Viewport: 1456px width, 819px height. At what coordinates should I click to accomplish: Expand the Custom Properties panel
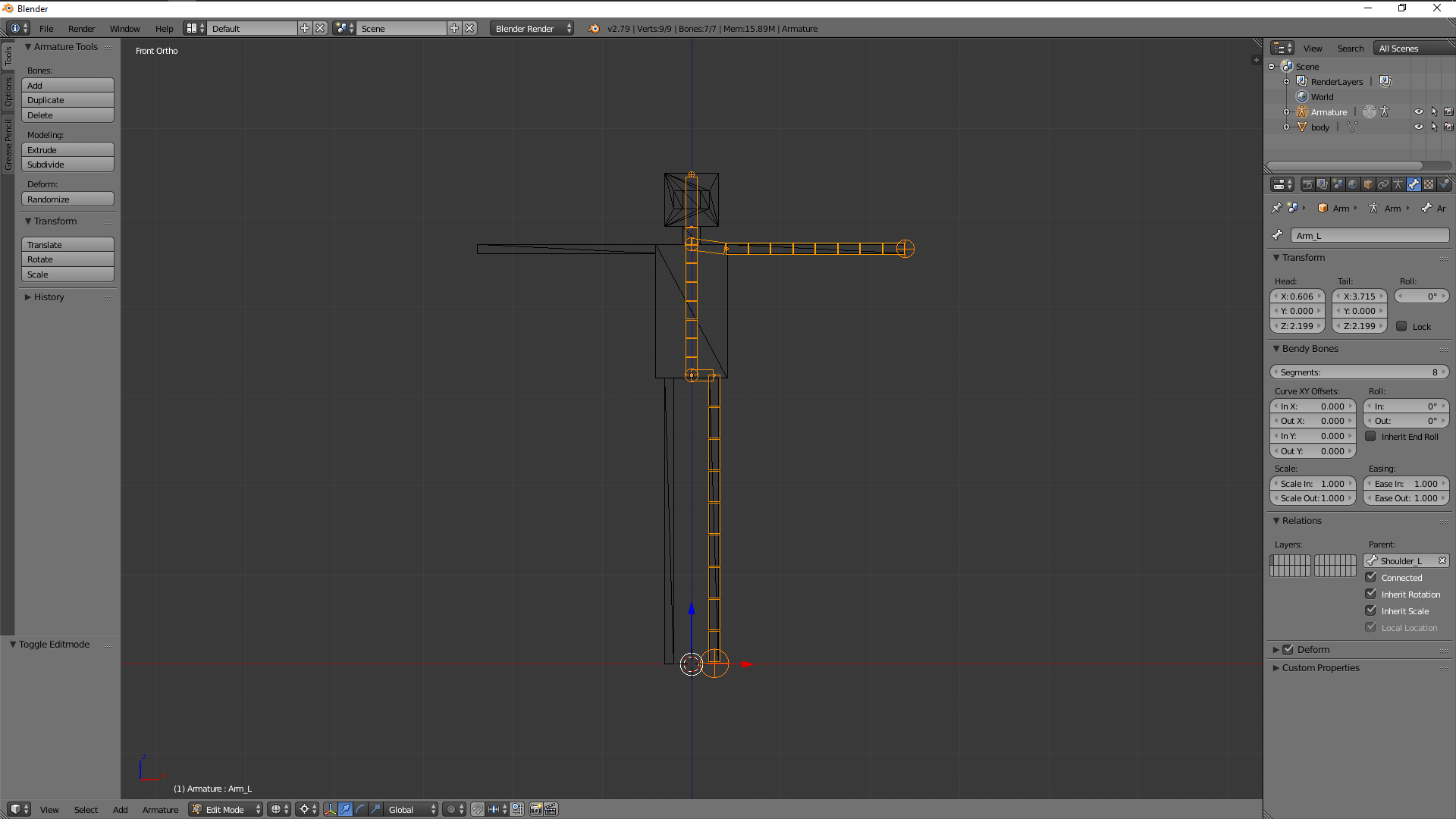tap(1320, 667)
